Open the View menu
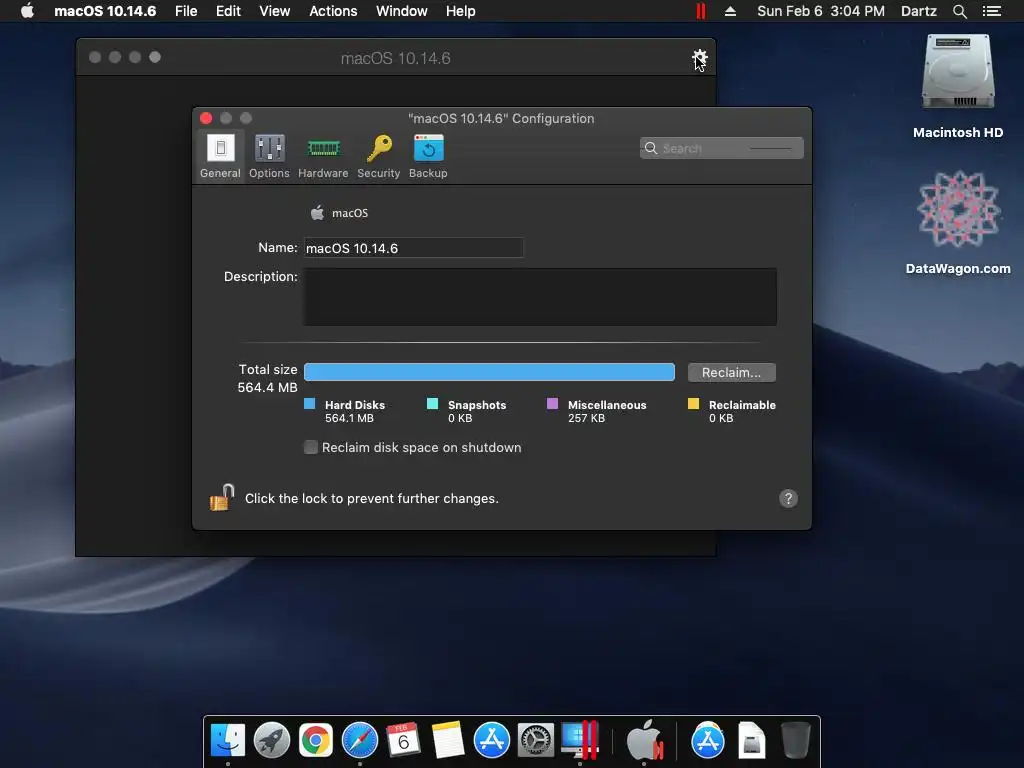Screen dimensions: 1024x768 274,11
